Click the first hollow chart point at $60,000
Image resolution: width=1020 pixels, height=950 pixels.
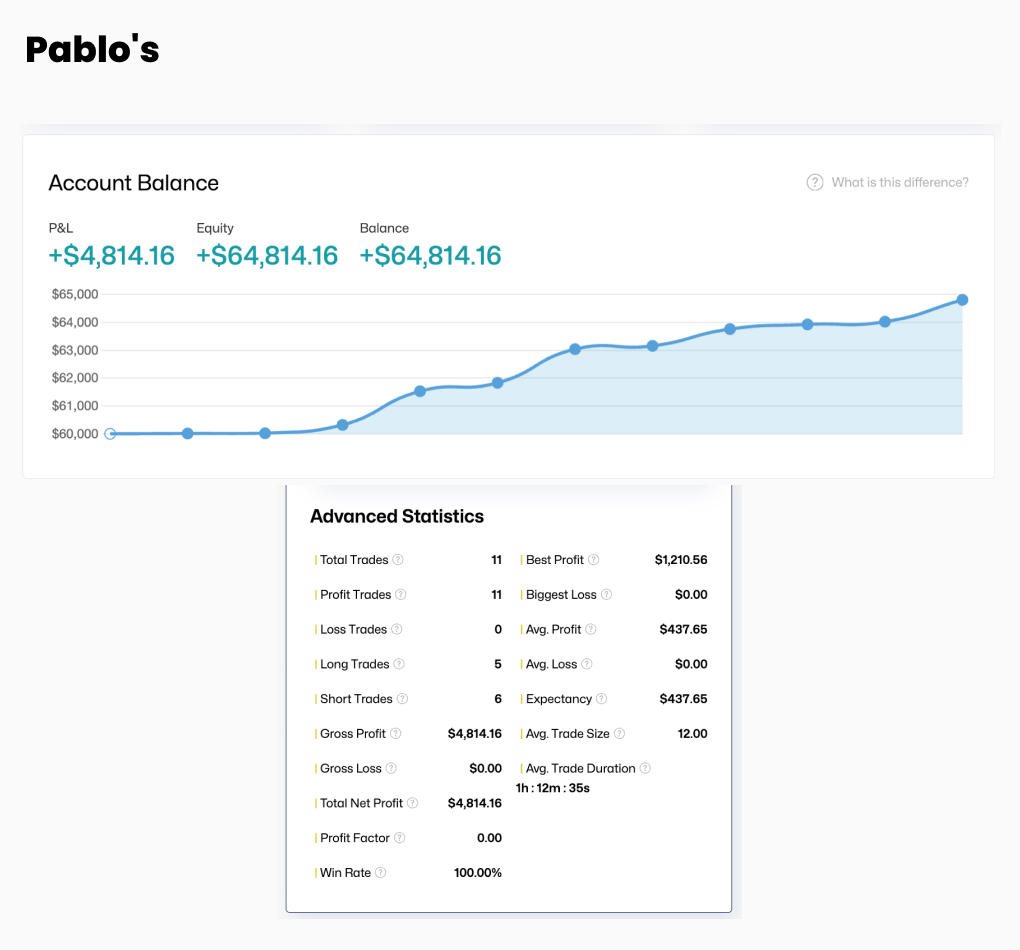(110, 434)
